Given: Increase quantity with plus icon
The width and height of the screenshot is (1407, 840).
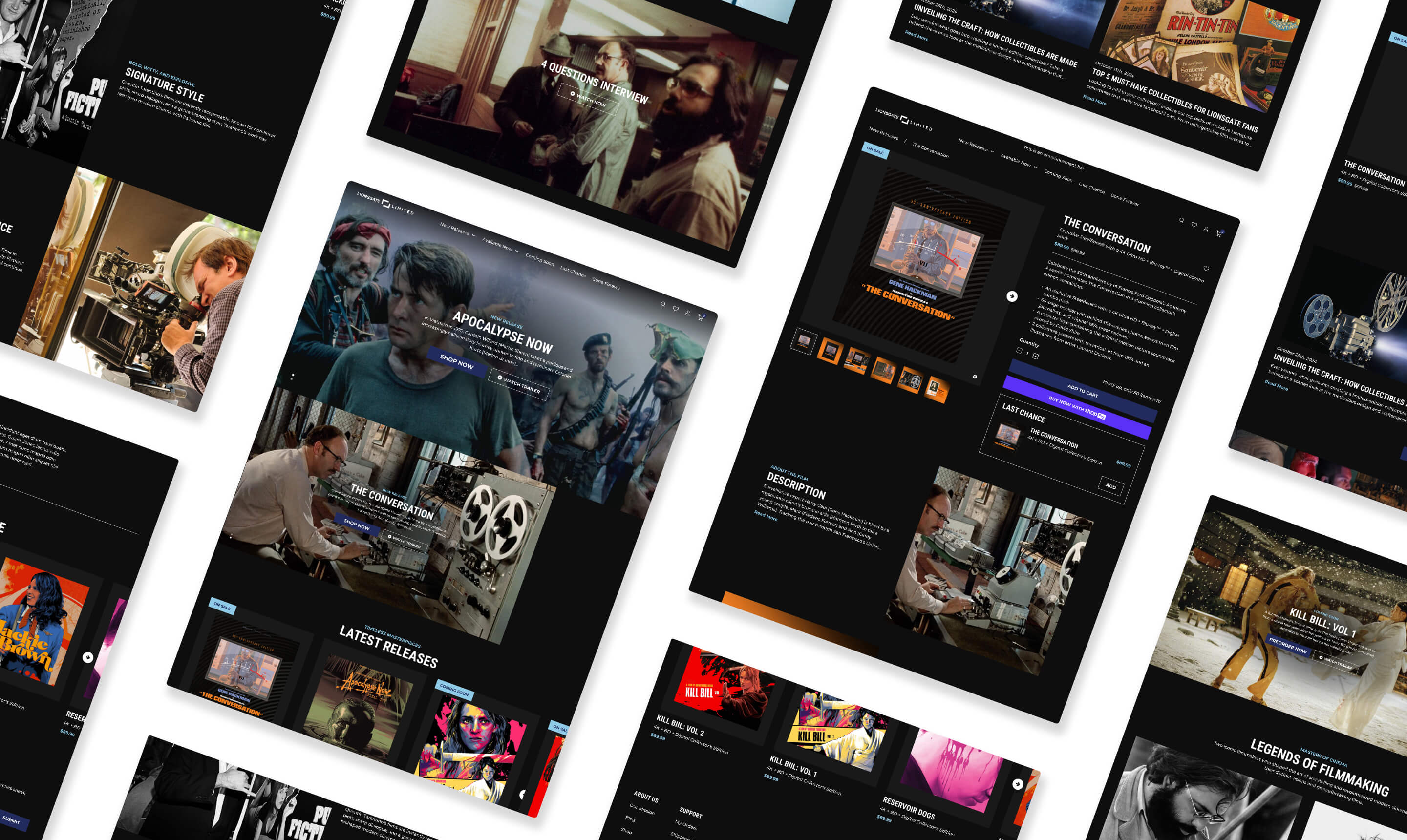Looking at the screenshot, I should click(x=1036, y=356).
